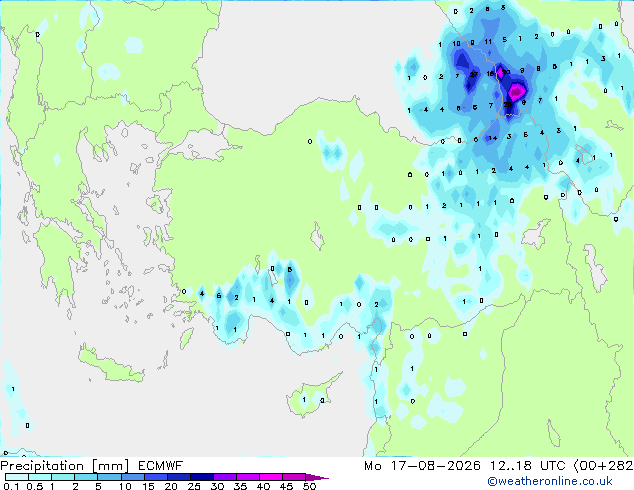Click the 0.1–0.5 mm legend color box

tap(17, 477)
